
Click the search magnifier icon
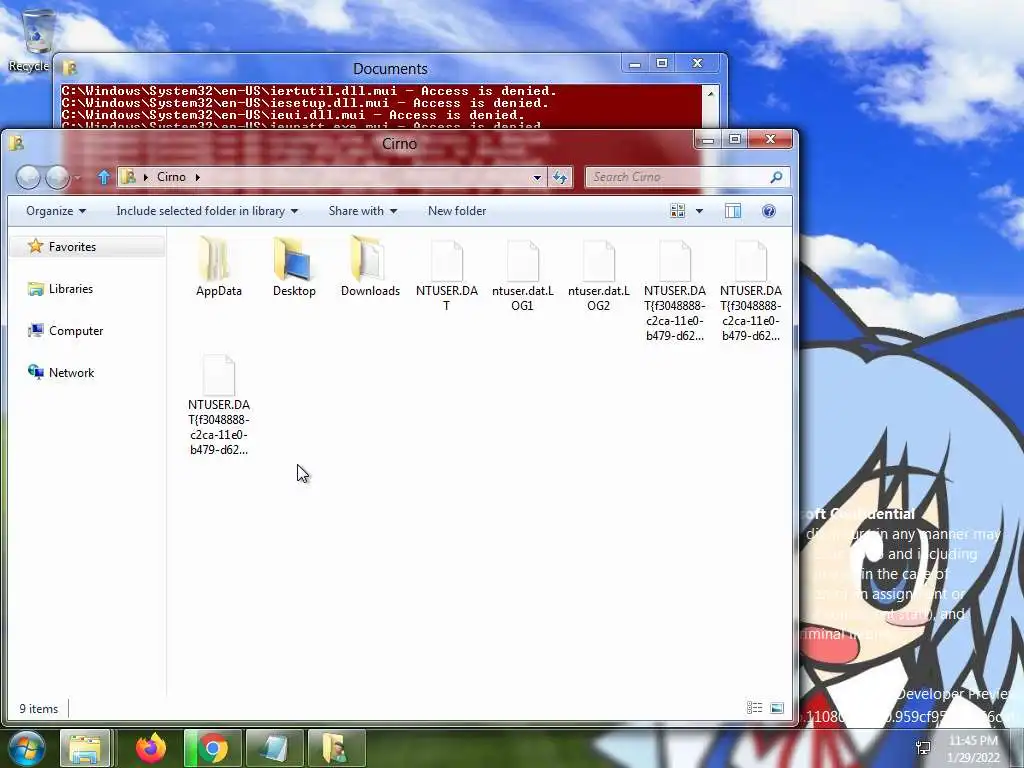[776, 177]
